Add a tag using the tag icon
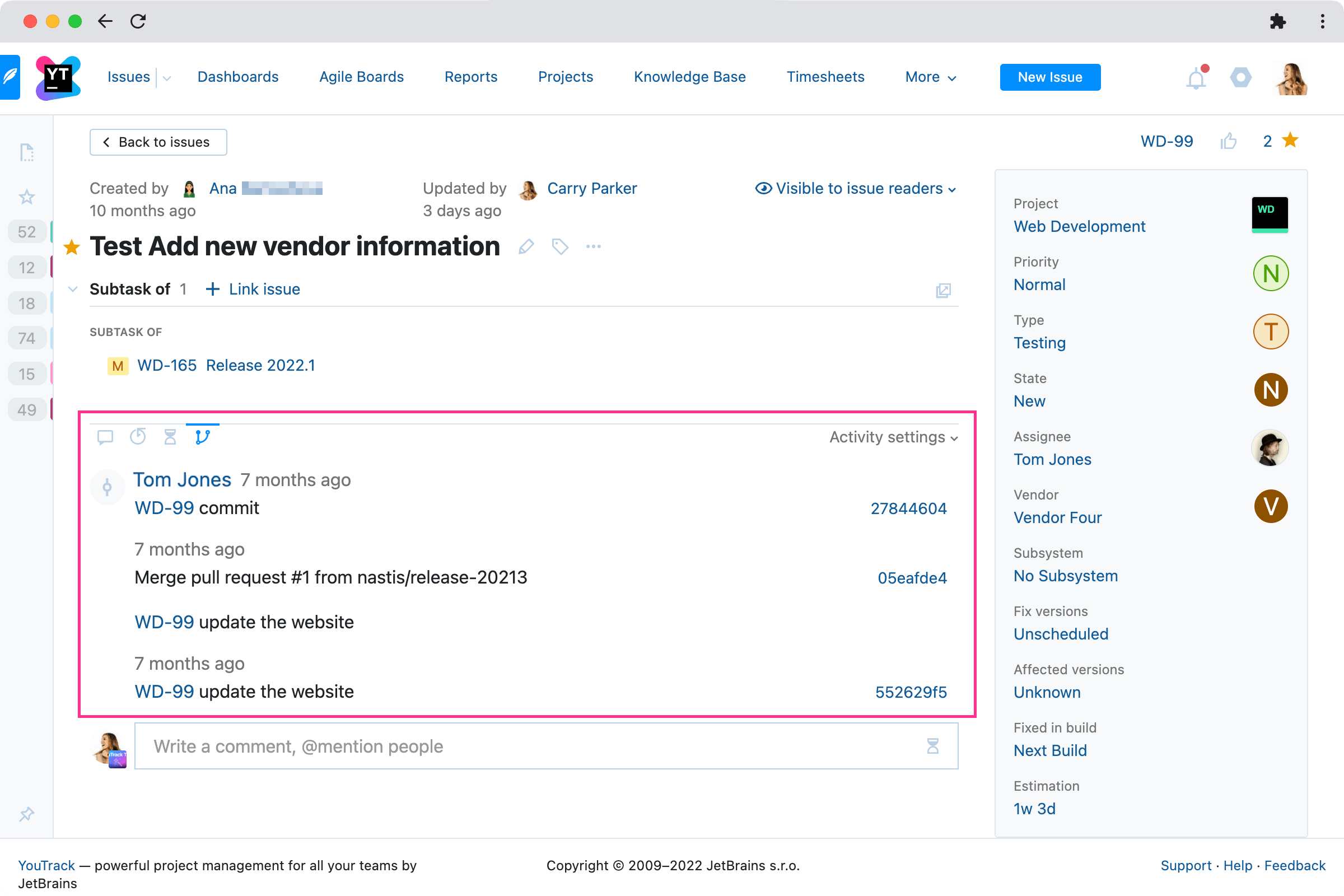 tap(559, 247)
